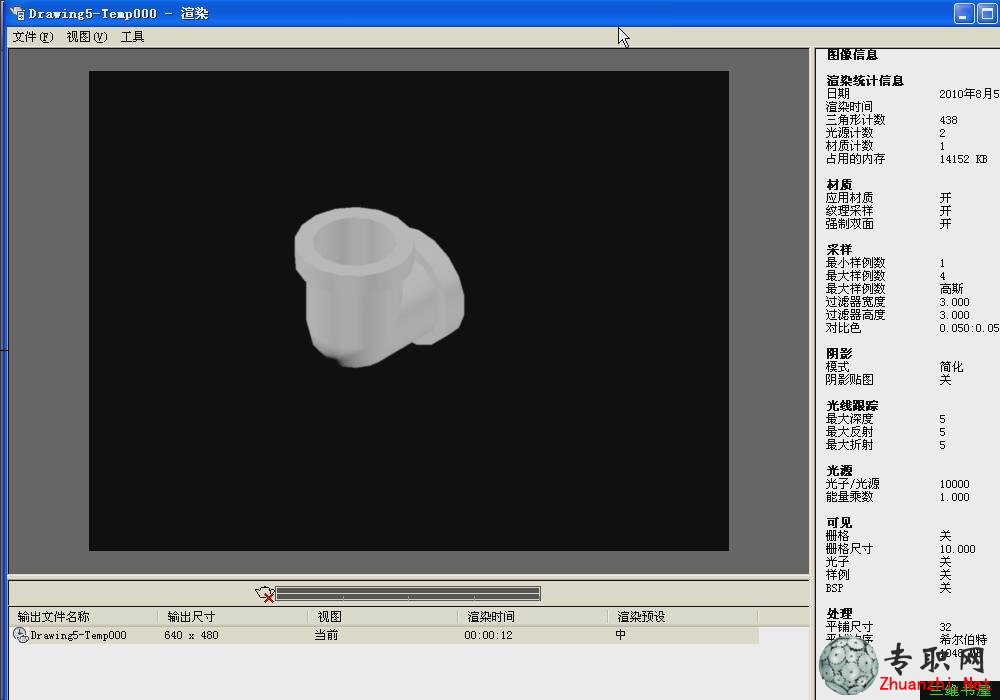Screen dimensions: 1000x700
Task: Click the 光源计数 label
Action: [849, 133]
